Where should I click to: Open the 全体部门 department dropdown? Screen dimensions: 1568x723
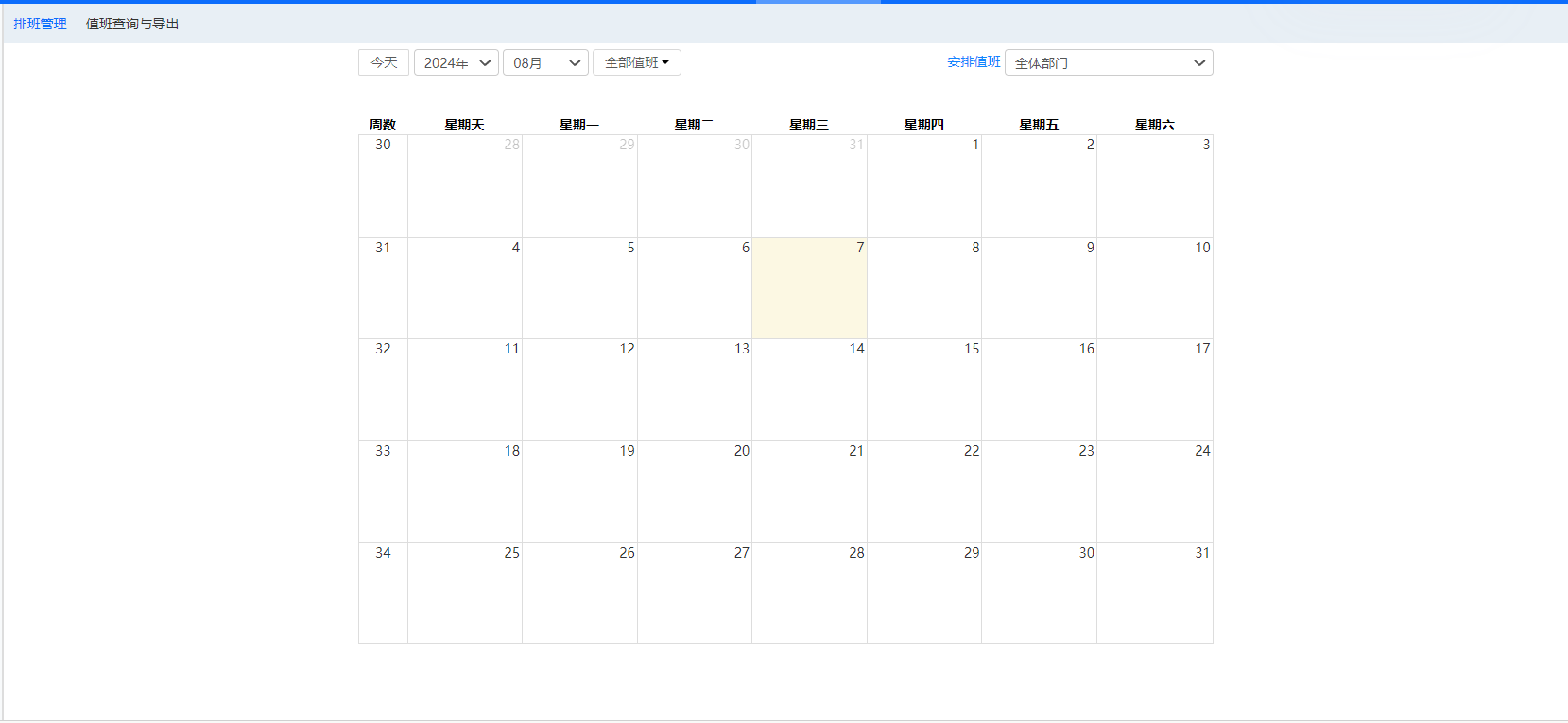tap(1109, 62)
